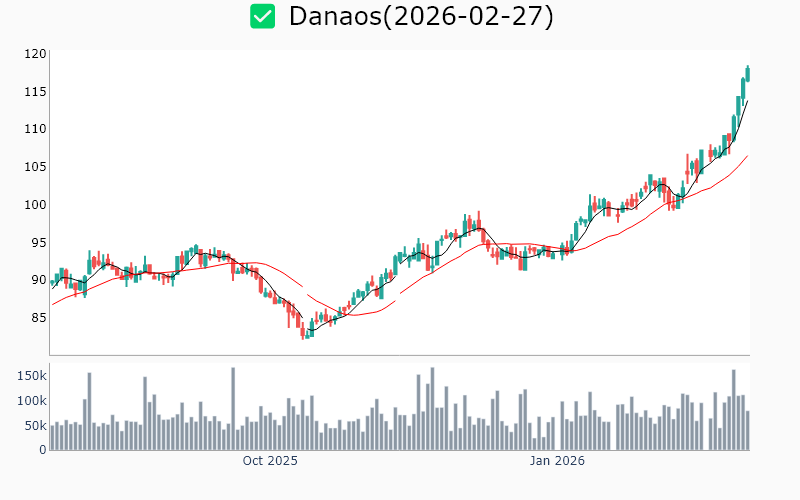Click the Jan 2026 date axis label
This screenshot has height=500, width=800.
coord(557,461)
